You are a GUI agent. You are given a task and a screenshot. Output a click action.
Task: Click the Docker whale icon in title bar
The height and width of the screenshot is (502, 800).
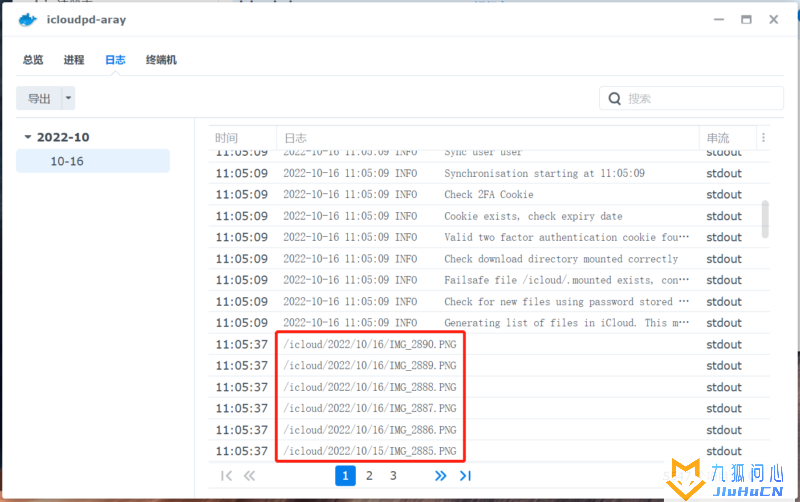tap(28, 20)
